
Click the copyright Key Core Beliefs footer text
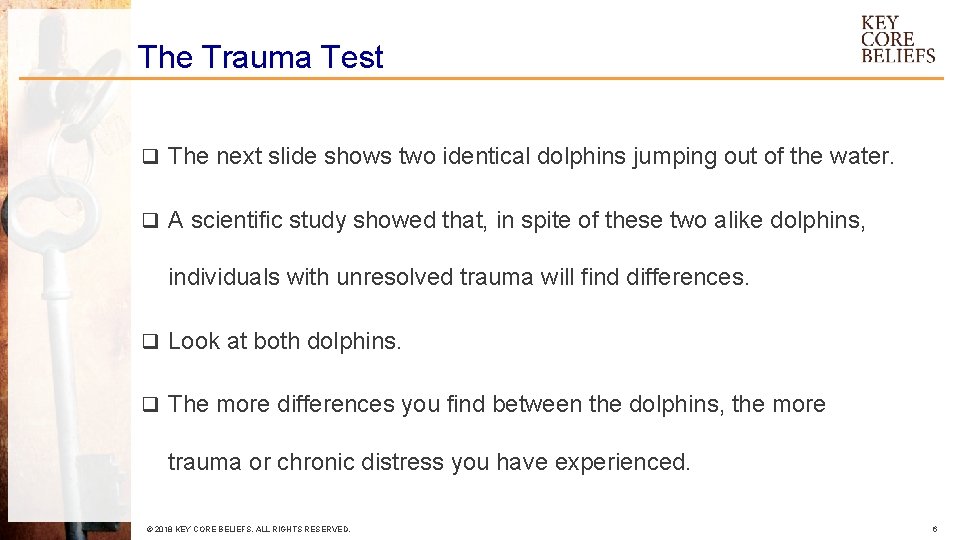248,529
